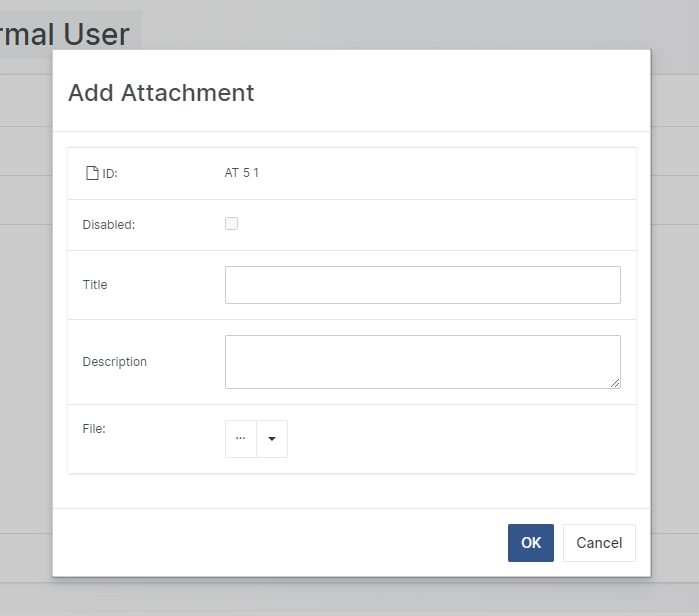This screenshot has height=616, width=699.
Task: Select the AT 5 1 ID value
Action: pos(242,173)
